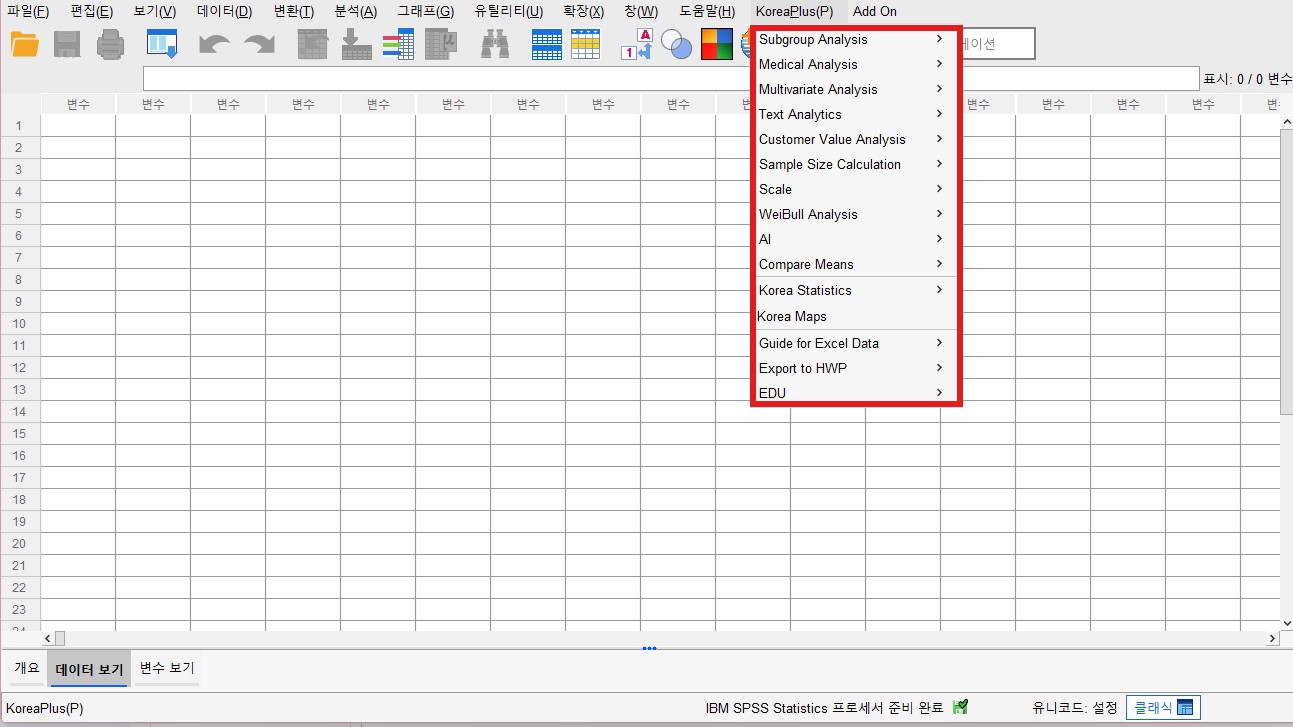
Task: Click the undo arrow icon
Action: point(214,44)
